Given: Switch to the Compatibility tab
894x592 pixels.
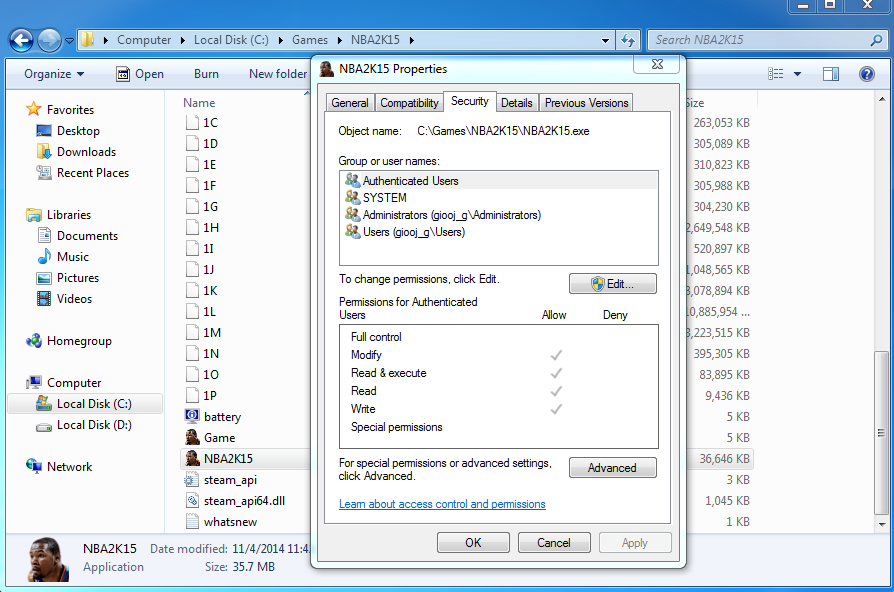Looking at the screenshot, I should (409, 103).
